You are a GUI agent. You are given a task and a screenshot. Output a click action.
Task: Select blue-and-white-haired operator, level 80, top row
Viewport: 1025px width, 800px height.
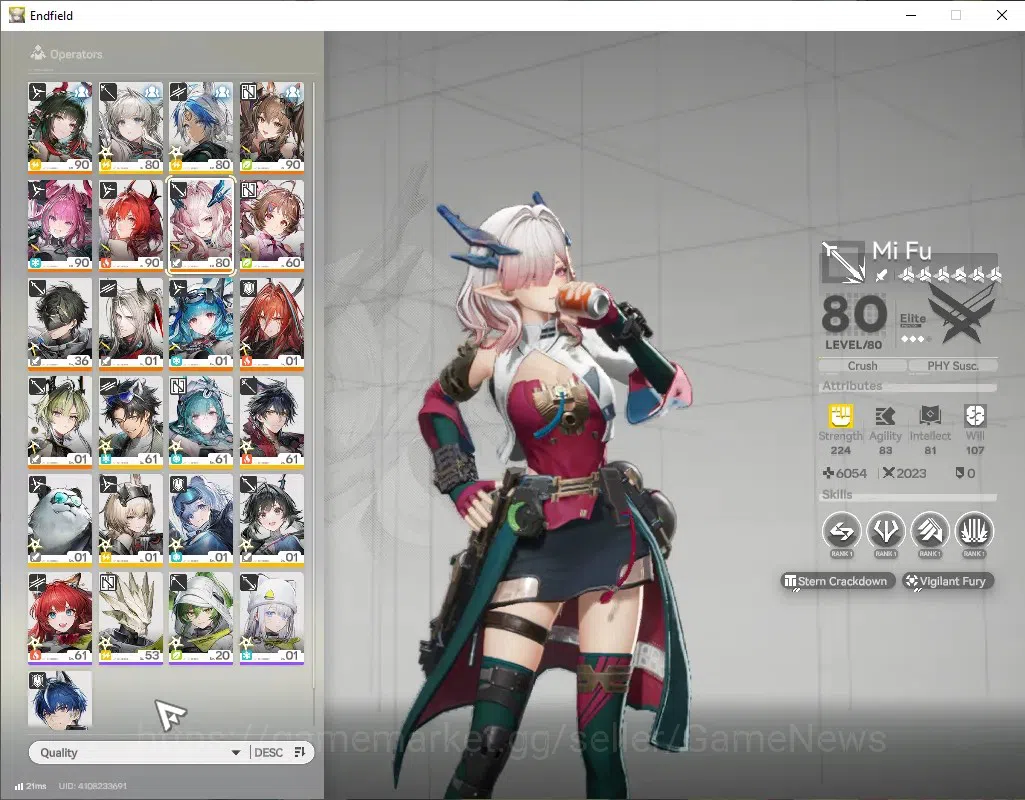pos(201,127)
